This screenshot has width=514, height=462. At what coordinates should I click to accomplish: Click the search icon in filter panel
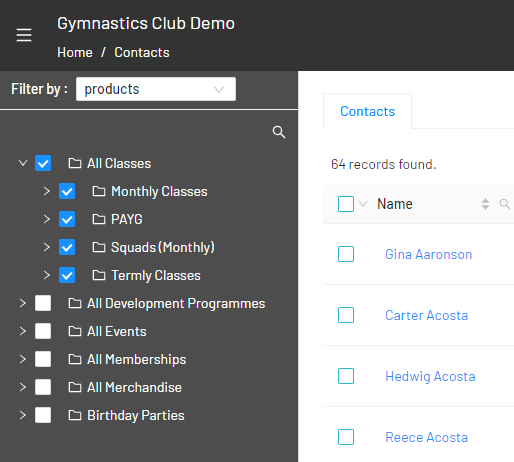279,132
